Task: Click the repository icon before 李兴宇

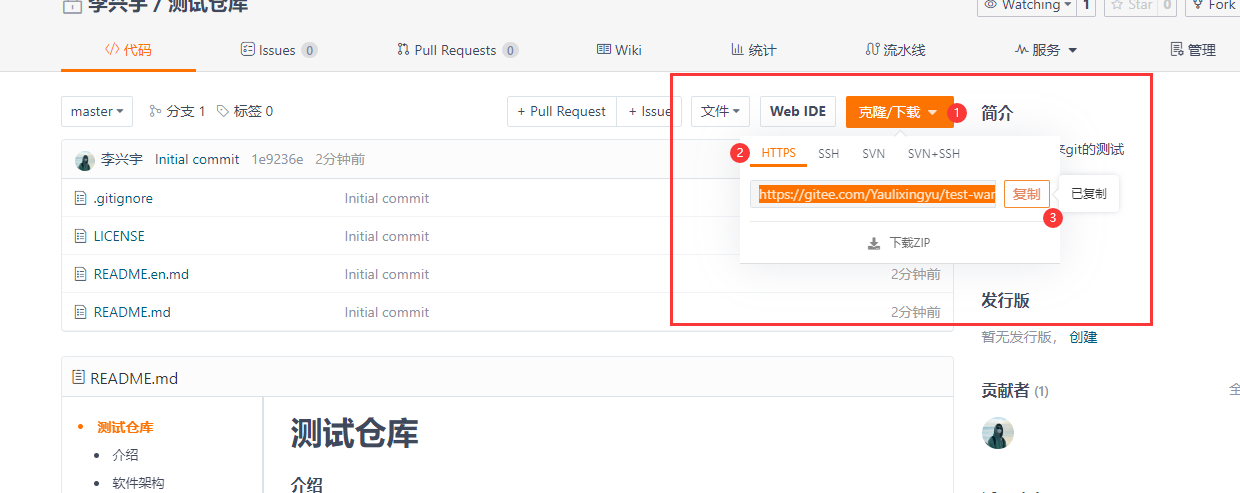Action: (x=71, y=6)
